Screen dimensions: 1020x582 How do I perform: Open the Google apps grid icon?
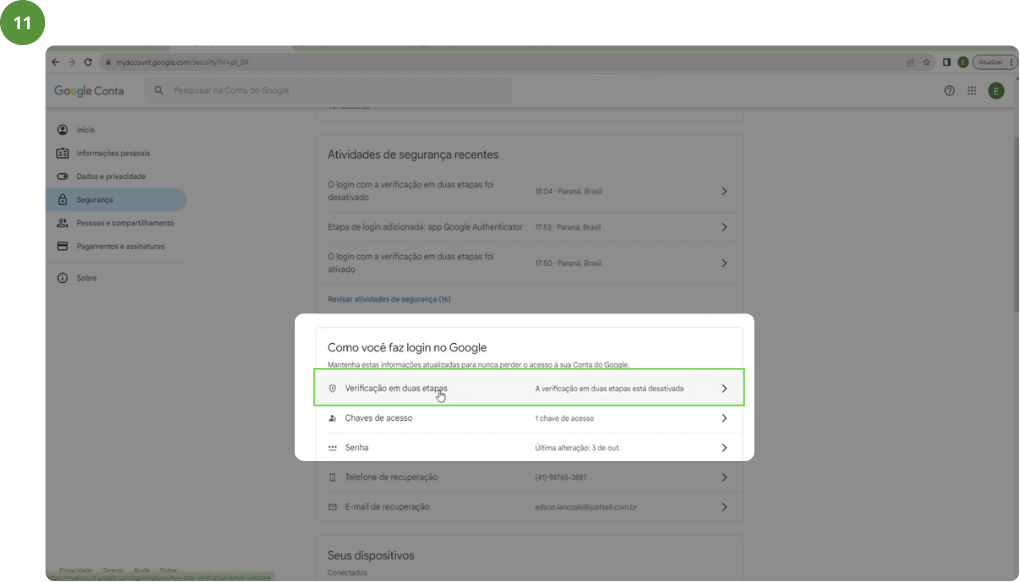pyautogui.click(x=971, y=91)
